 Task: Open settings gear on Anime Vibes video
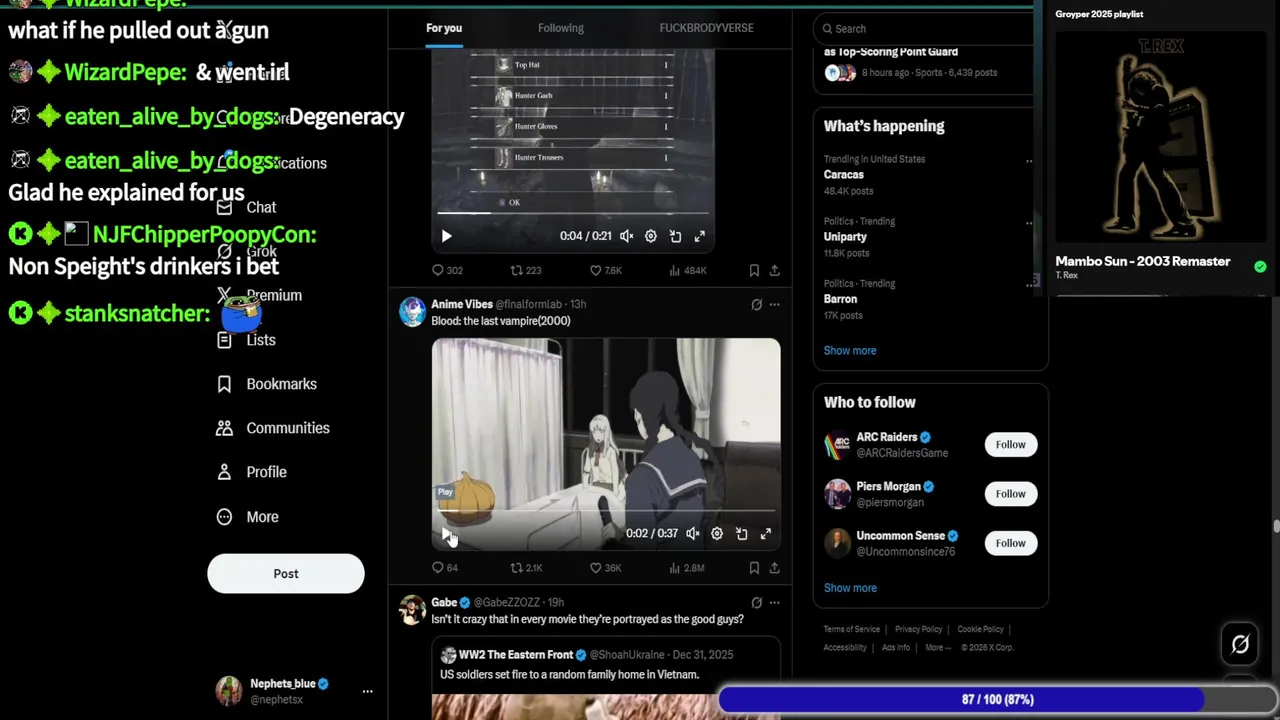coord(717,534)
